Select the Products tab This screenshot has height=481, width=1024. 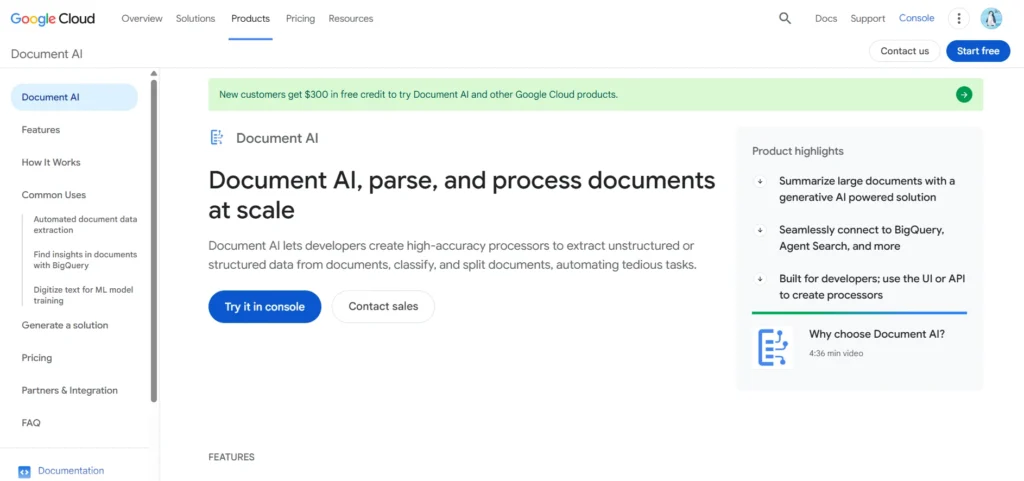tap(250, 18)
